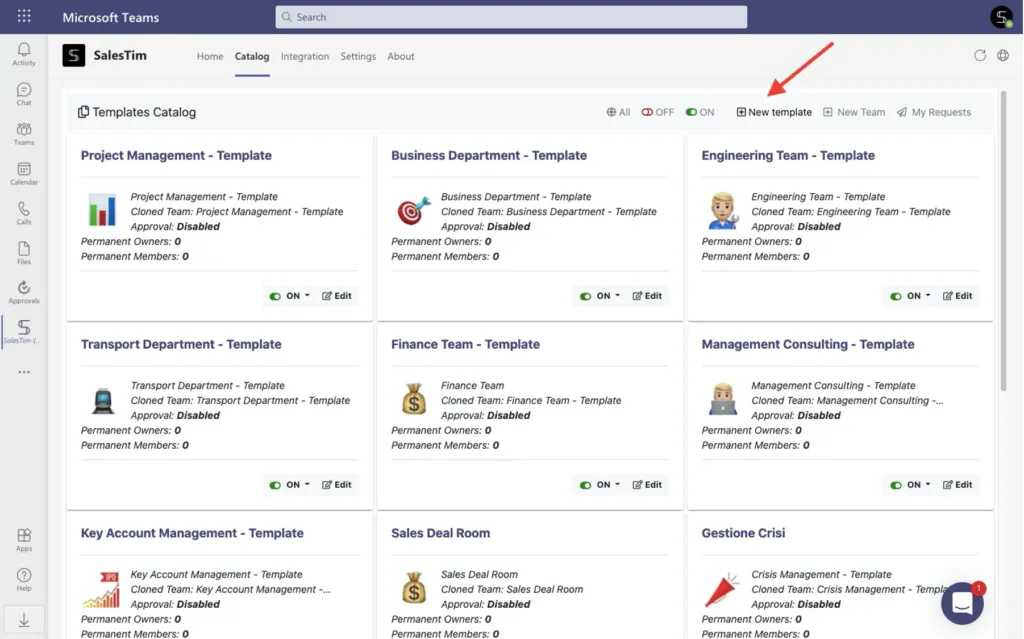Image resolution: width=1024 pixels, height=639 pixels.
Task: Click the SalesTim logo icon
Action: point(74,56)
